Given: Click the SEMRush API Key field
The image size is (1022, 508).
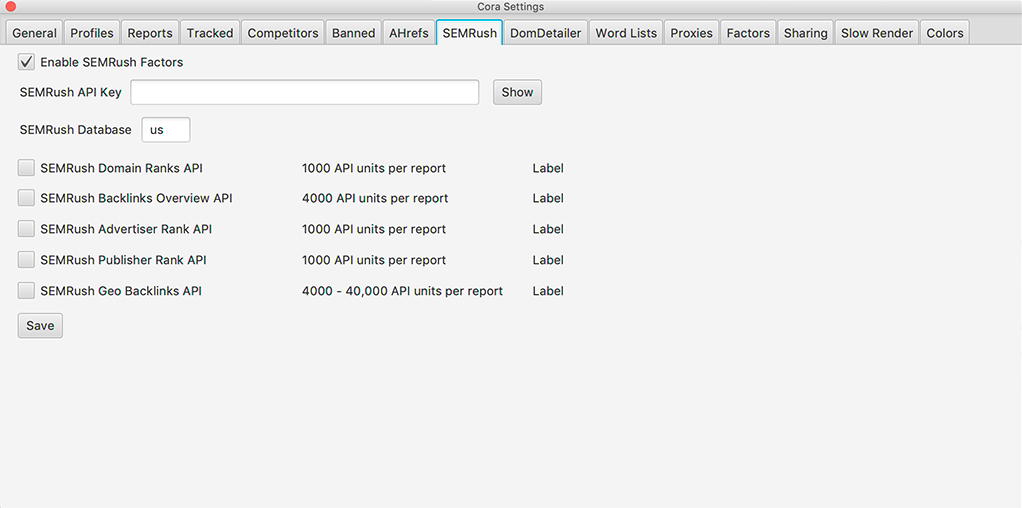Looking at the screenshot, I should point(305,92).
